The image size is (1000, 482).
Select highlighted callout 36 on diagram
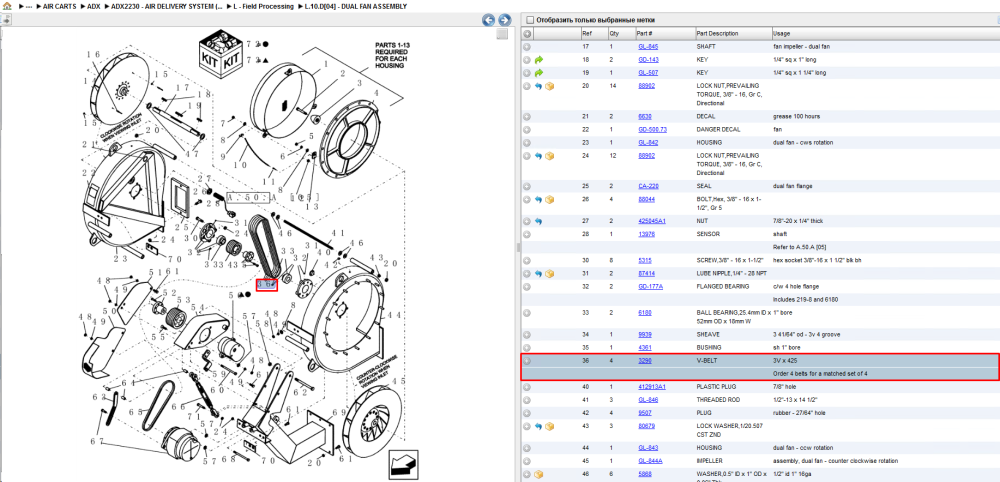tap(267, 285)
